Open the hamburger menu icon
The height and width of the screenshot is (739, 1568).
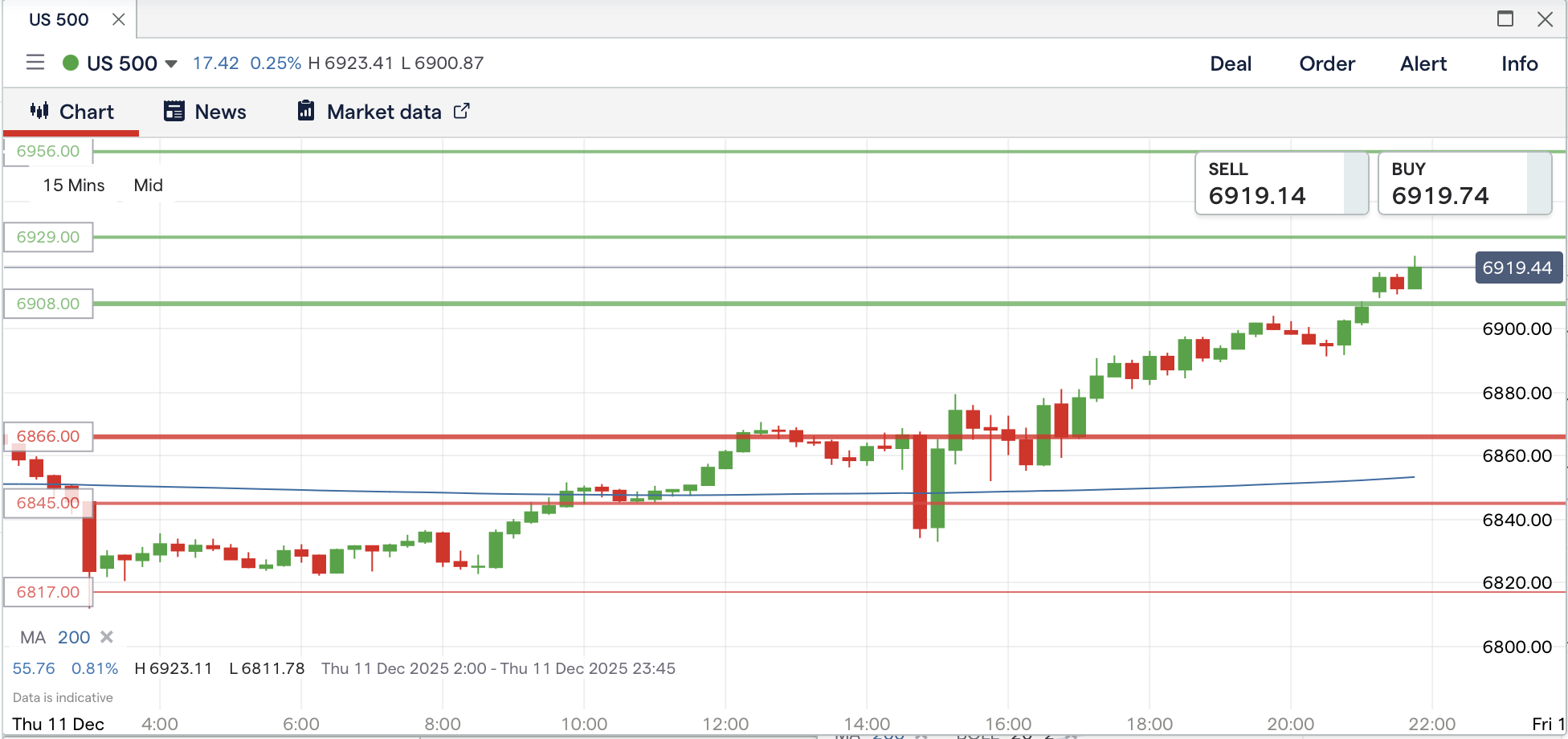click(x=35, y=63)
